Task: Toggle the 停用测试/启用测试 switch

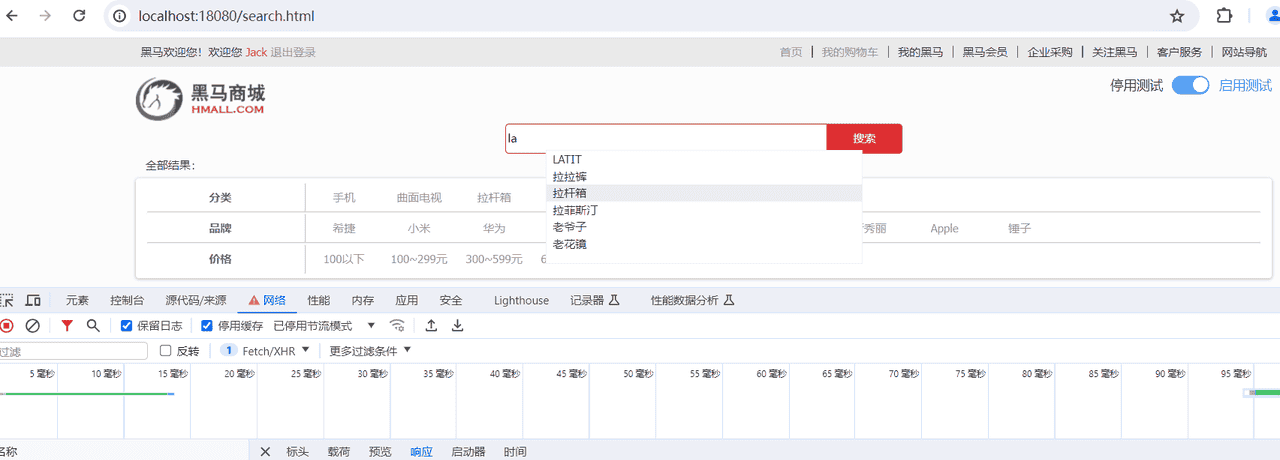Action: coord(1190,86)
